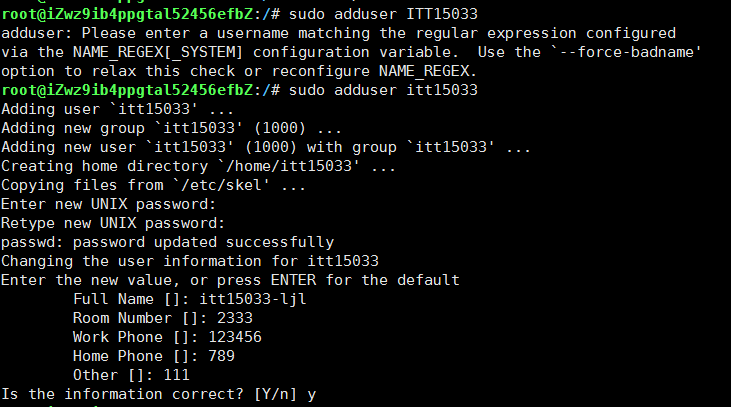Click Home Phone value '789'
The height and width of the screenshot is (407, 731).
click(x=221, y=356)
